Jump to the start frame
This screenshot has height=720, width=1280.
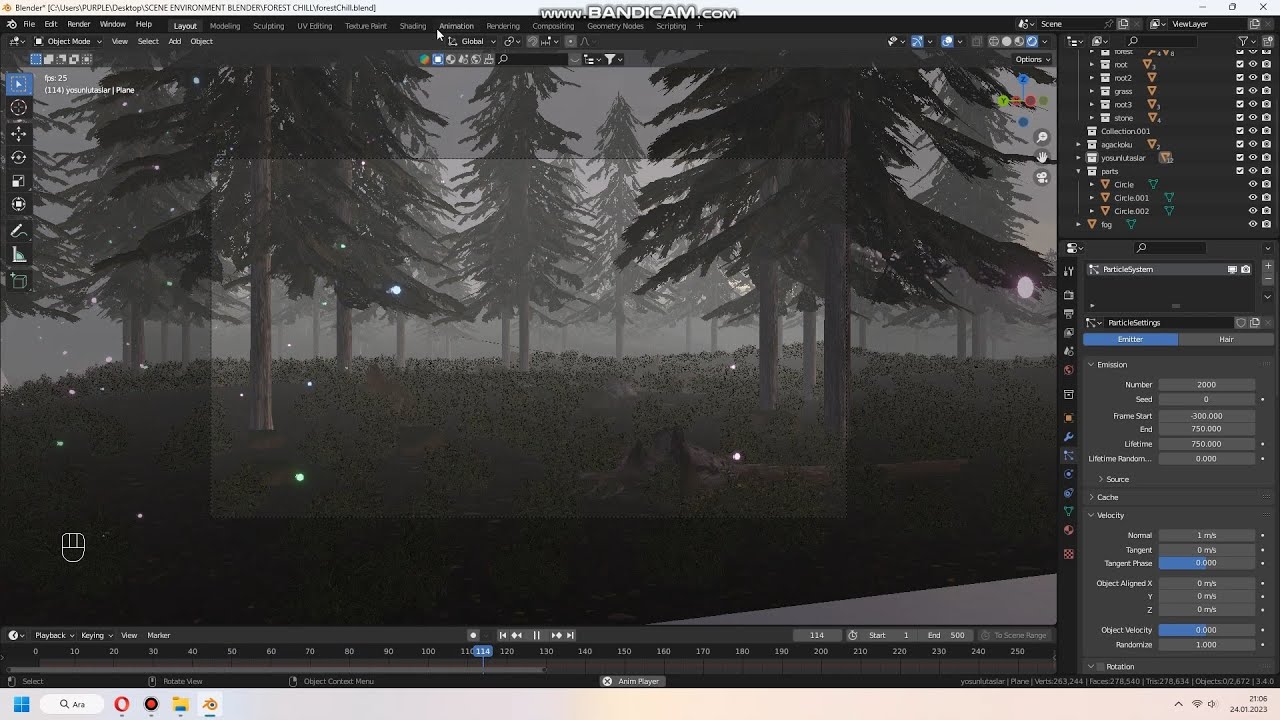tap(503, 635)
